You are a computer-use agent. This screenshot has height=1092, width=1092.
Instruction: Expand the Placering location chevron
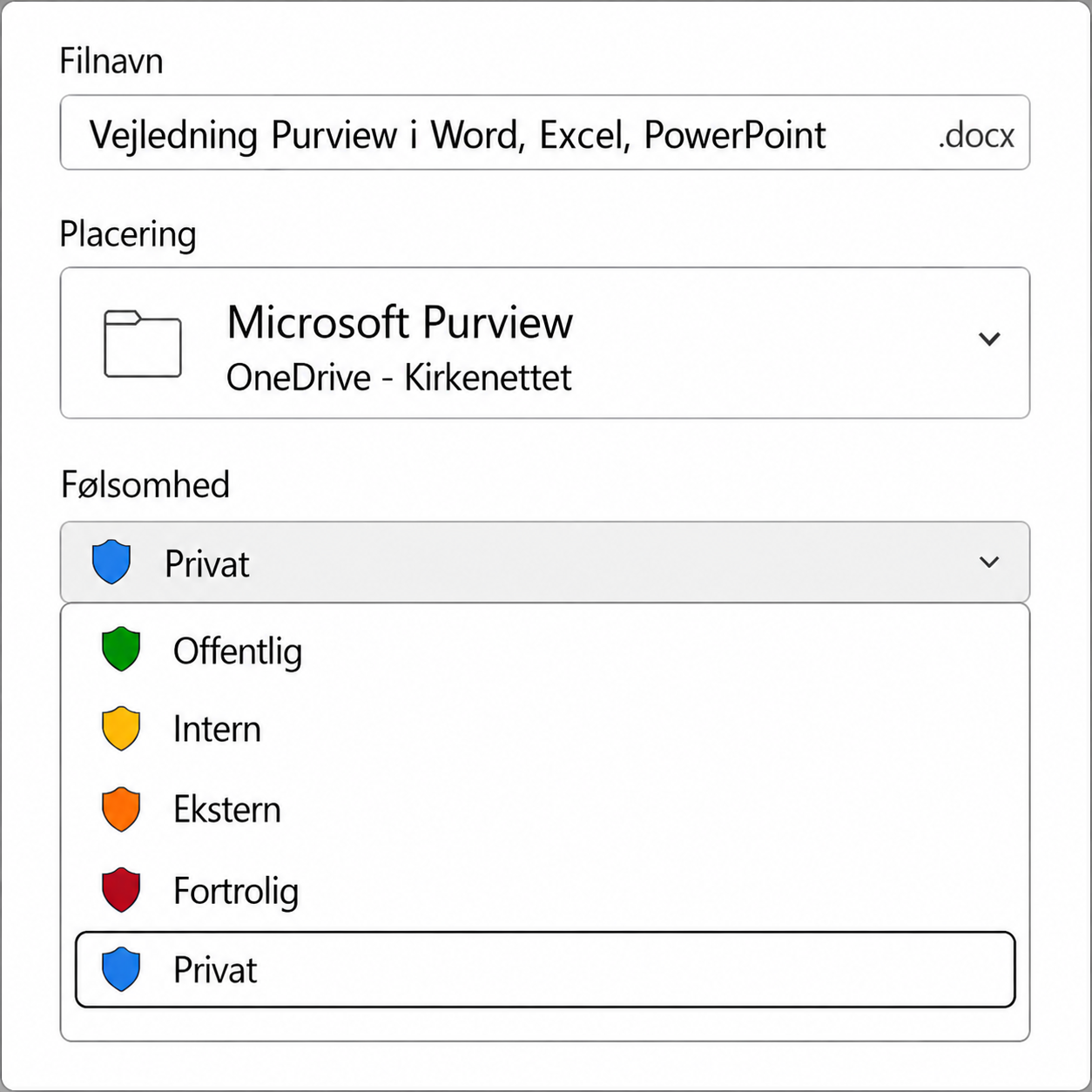(989, 340)
